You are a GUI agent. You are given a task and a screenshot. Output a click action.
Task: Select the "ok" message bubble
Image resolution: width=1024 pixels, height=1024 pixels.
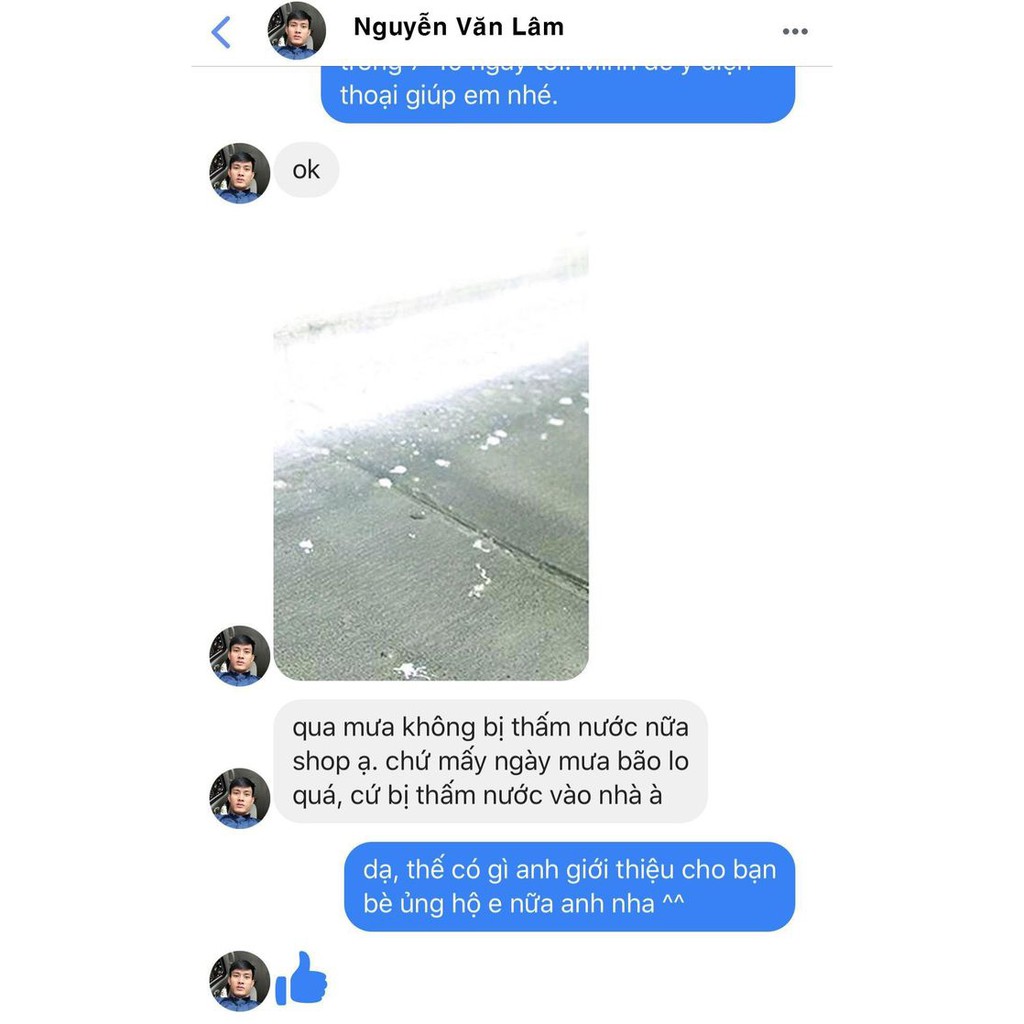click(x=306, y=170)
